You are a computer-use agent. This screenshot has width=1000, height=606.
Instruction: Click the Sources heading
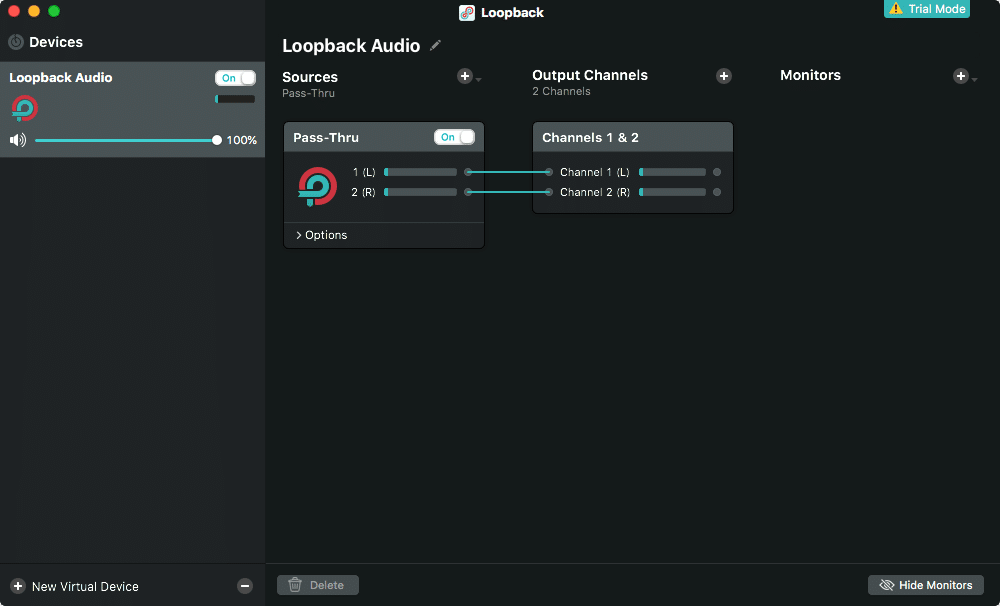(310, 77)
